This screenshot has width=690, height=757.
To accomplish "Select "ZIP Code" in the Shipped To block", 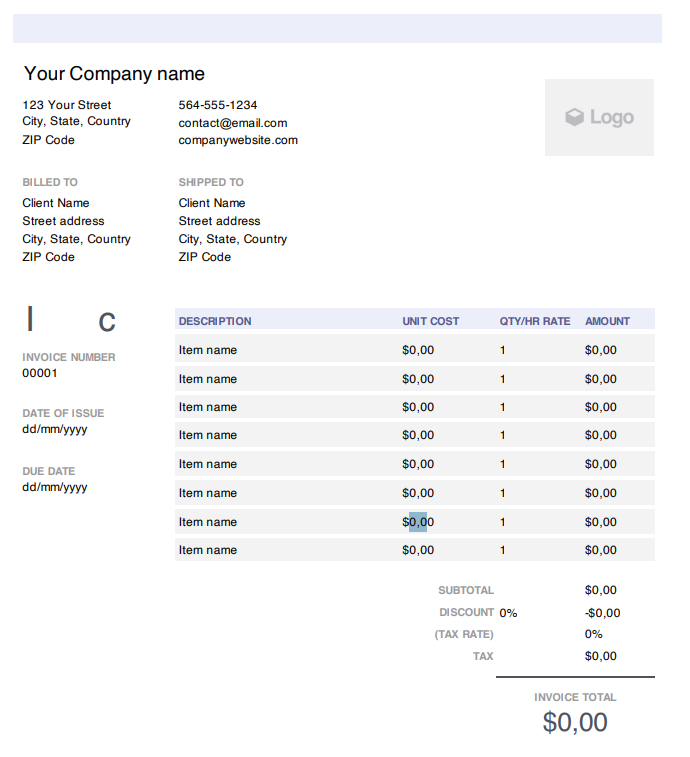I will (205, 257).
